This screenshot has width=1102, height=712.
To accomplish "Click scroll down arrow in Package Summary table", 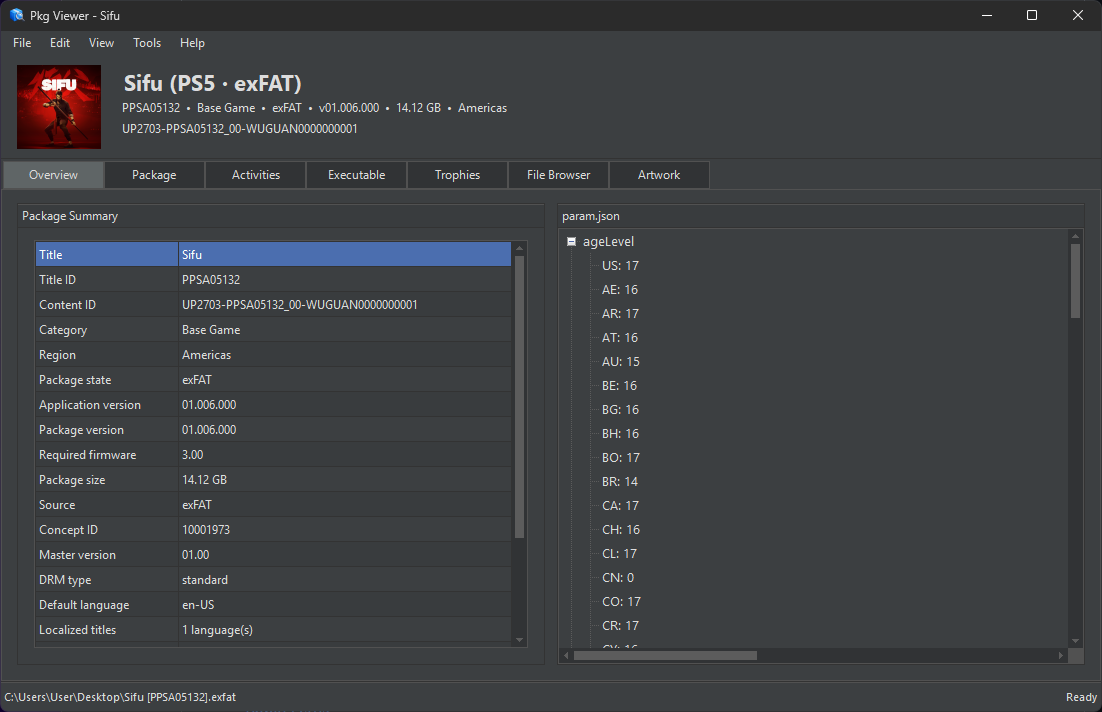I will click(519, 640).
